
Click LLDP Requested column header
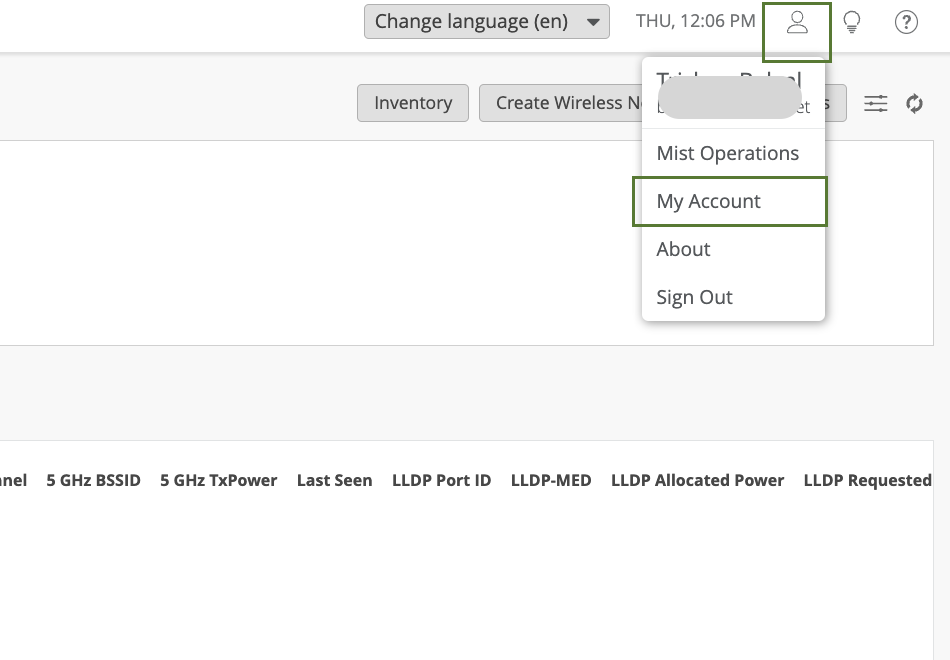pyautogui.click(x=867, y=480)
